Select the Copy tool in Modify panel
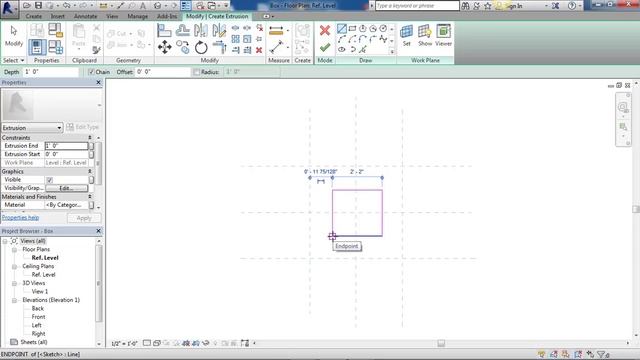This screenshot has width=640, height=360. click(182, 47)
